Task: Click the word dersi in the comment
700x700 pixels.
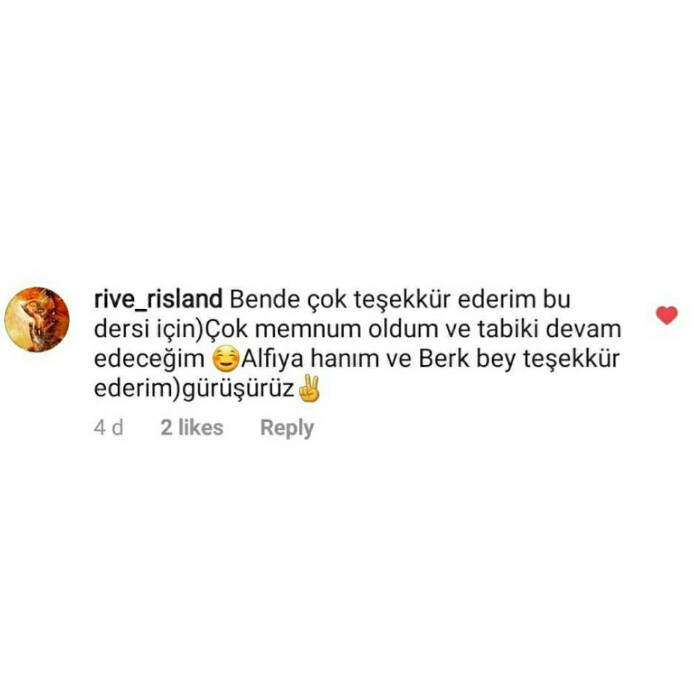Action: pyautogui.click(x=121, y=329)
